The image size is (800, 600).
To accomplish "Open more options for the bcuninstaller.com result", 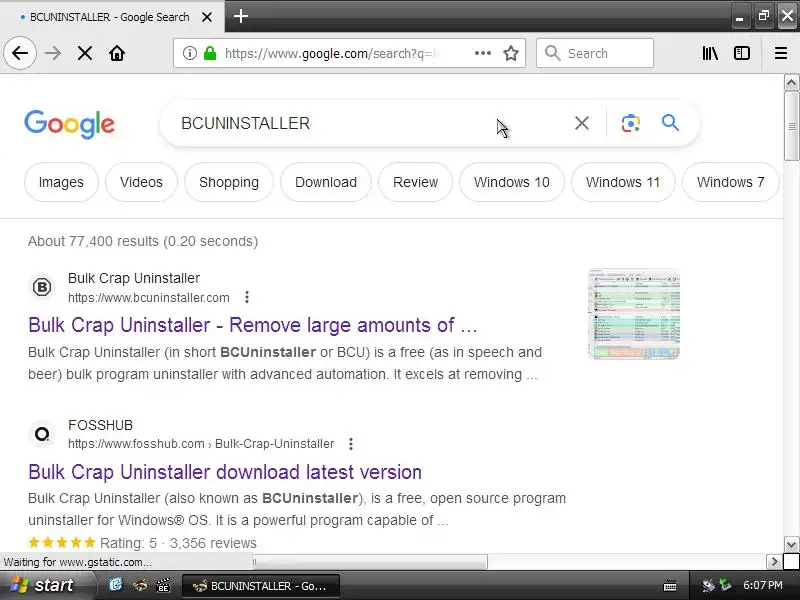I will (247, 297).
